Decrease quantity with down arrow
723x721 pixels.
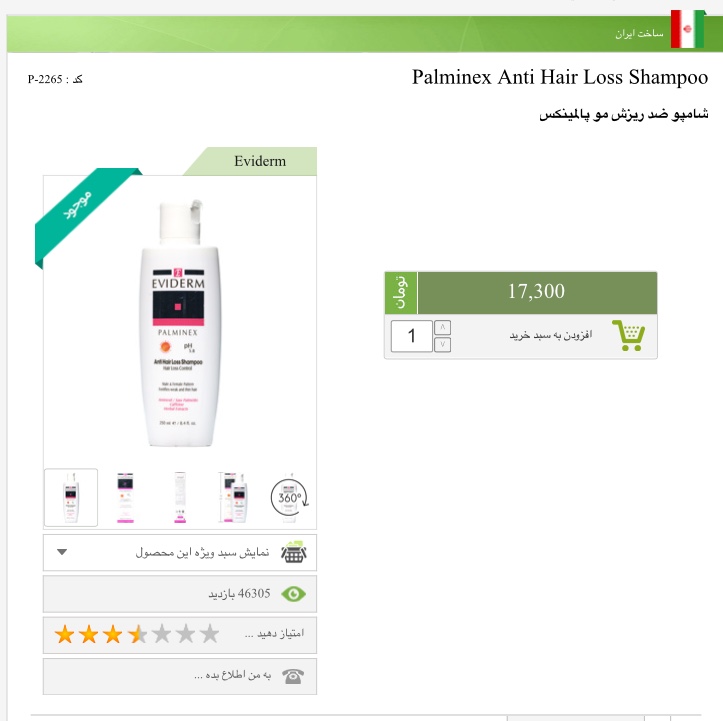[442, 344]
